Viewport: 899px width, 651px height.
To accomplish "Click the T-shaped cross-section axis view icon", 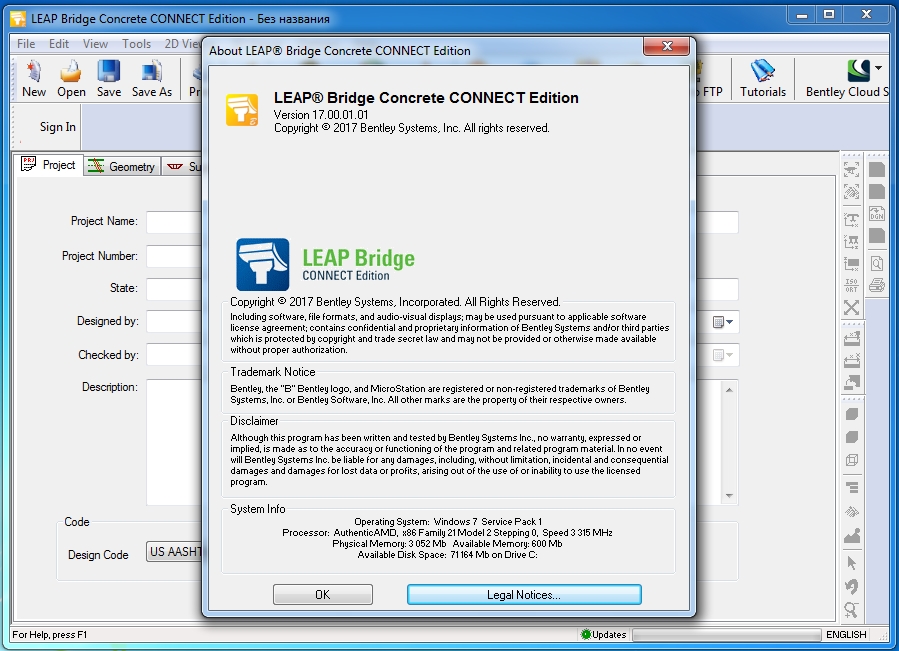I will (851, 220).
